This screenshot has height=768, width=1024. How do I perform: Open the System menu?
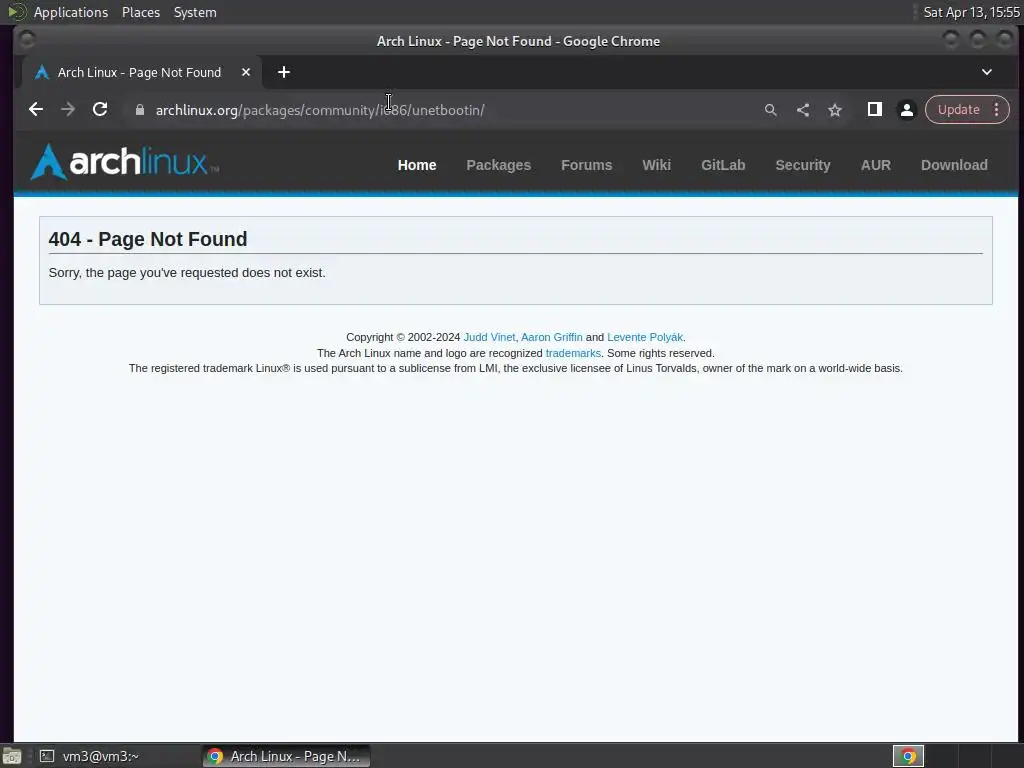[x=195, y=12]
